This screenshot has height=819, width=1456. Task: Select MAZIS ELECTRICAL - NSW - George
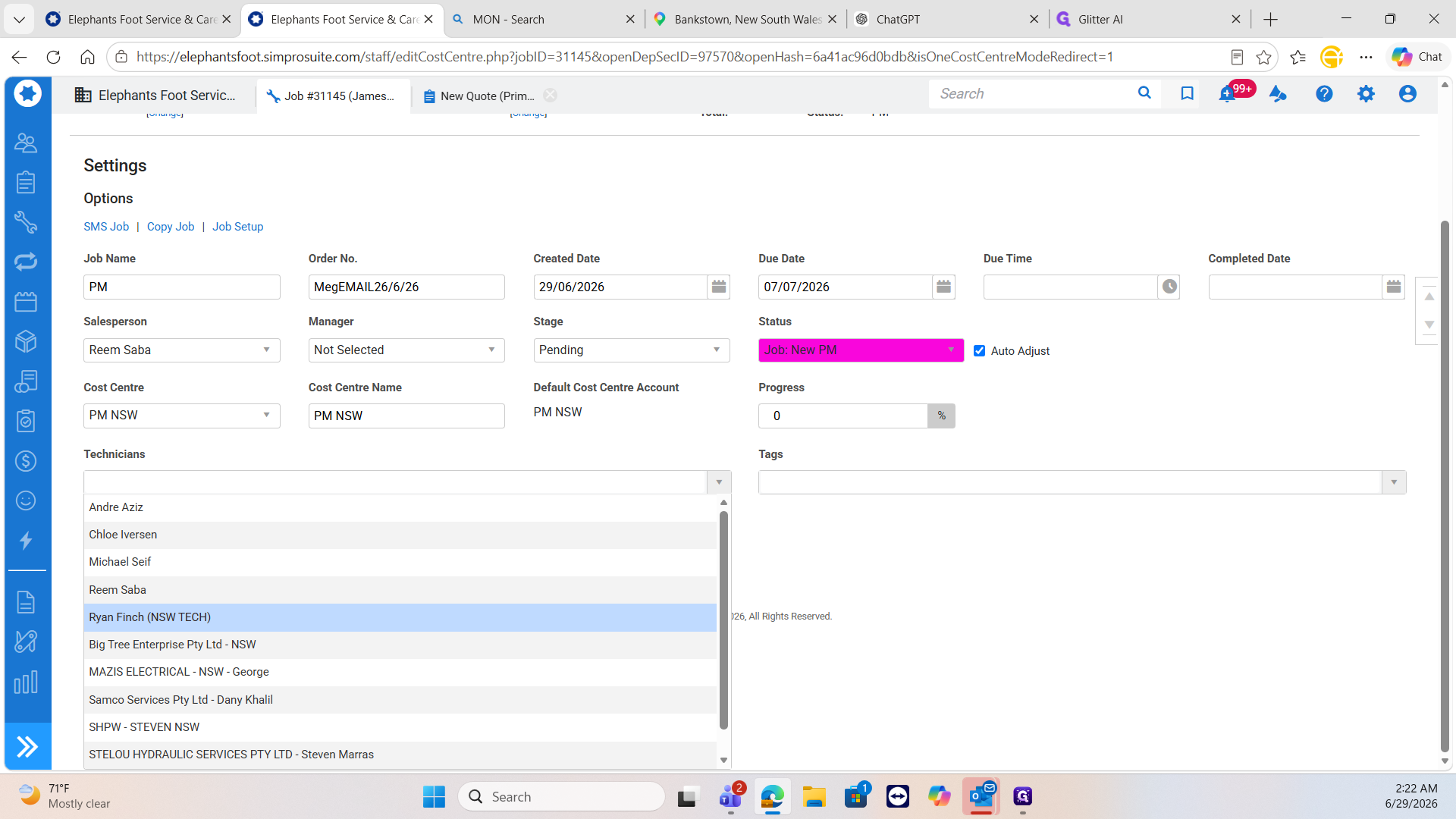point(400,672)
